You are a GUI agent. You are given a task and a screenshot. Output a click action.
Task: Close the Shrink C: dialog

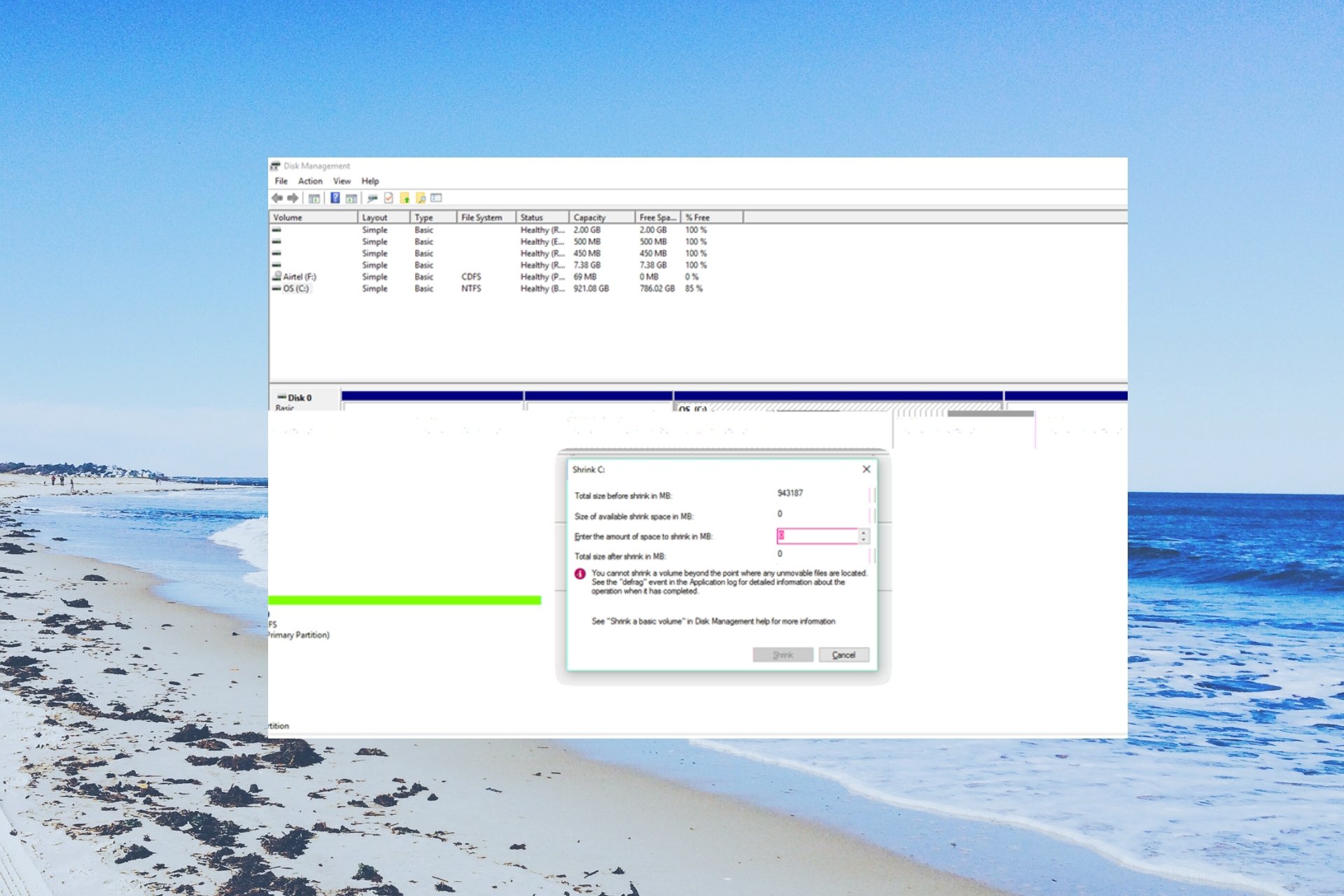tap(866, 469)
